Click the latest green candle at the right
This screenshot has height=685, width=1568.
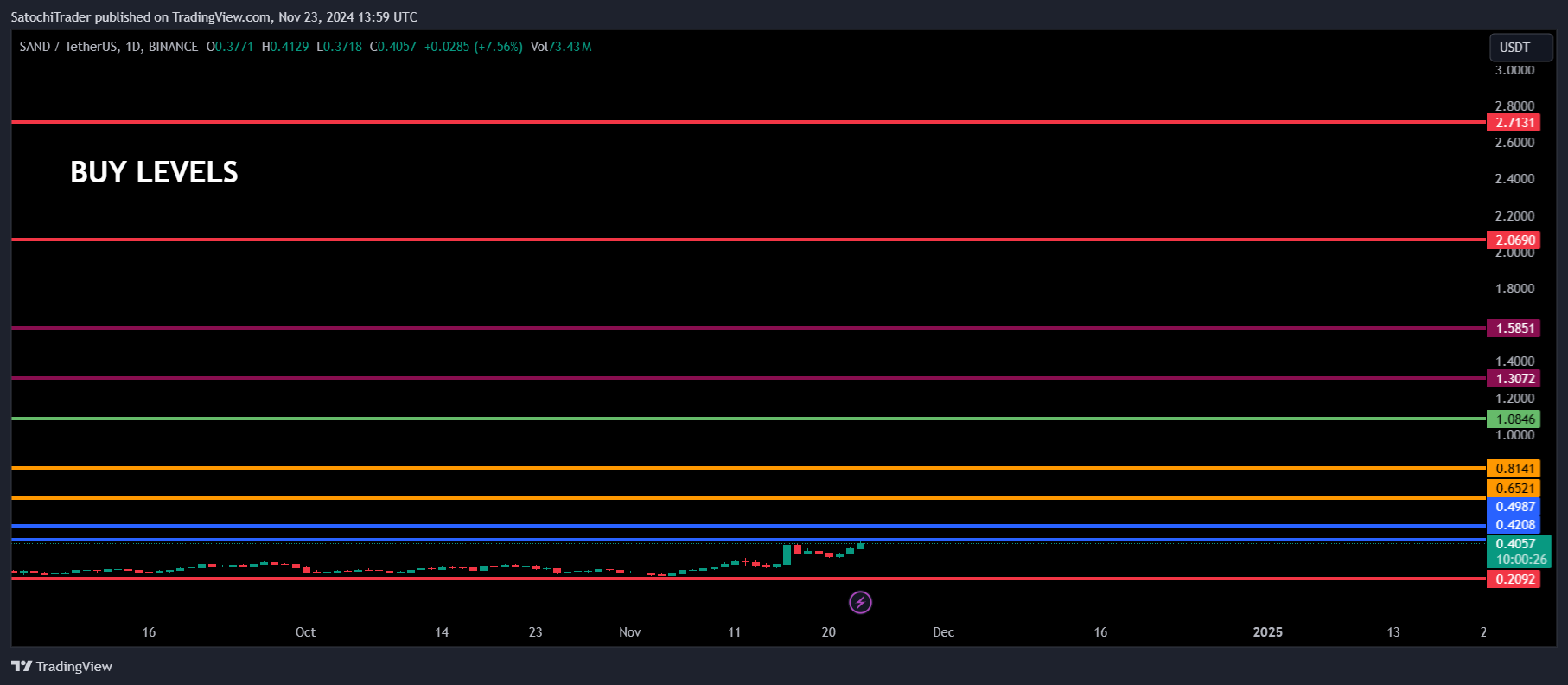861,546
